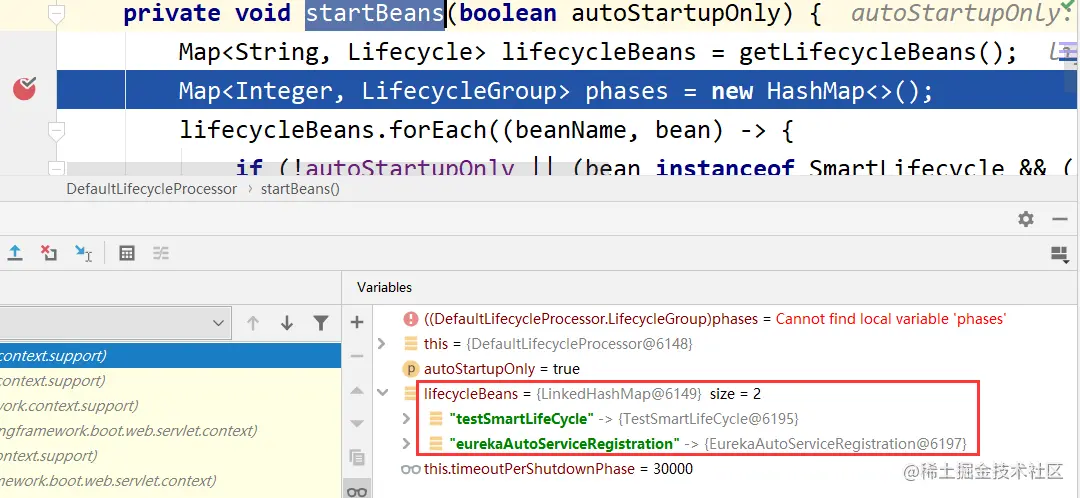This screenshot has width=1080, height=498.
Task: Select the highlighted context.support) stack frame
Action: (x=170, y=356)
